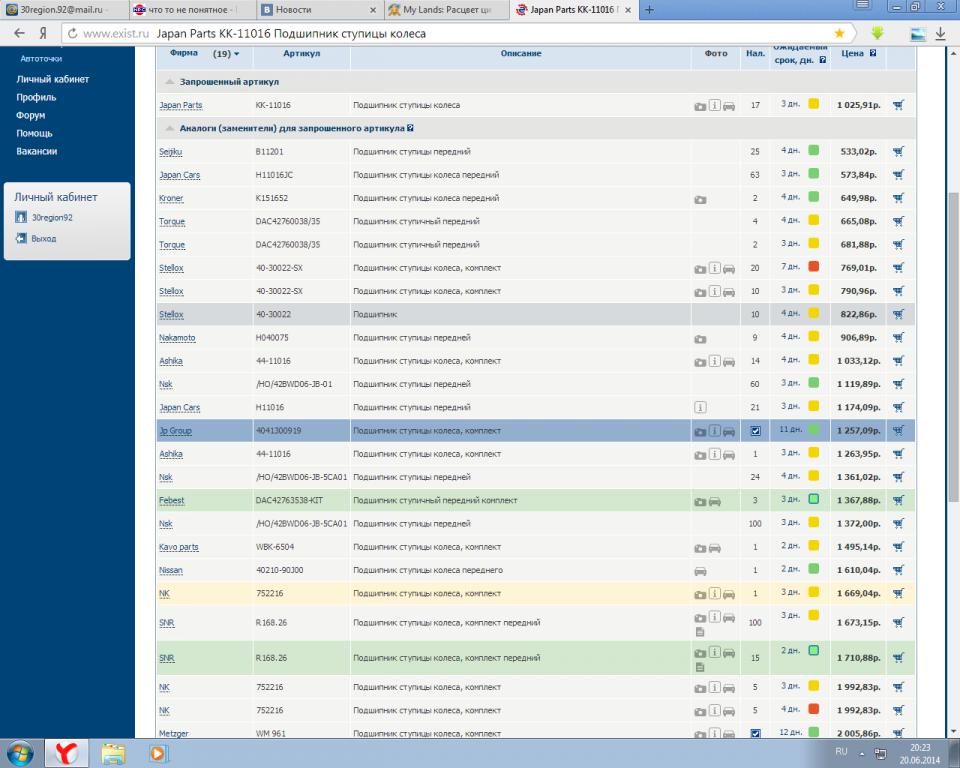Screen dimensions: 960x768
Task: Toggle checkbox in Jp Group 4041300919 row
Action: [756, 431]
